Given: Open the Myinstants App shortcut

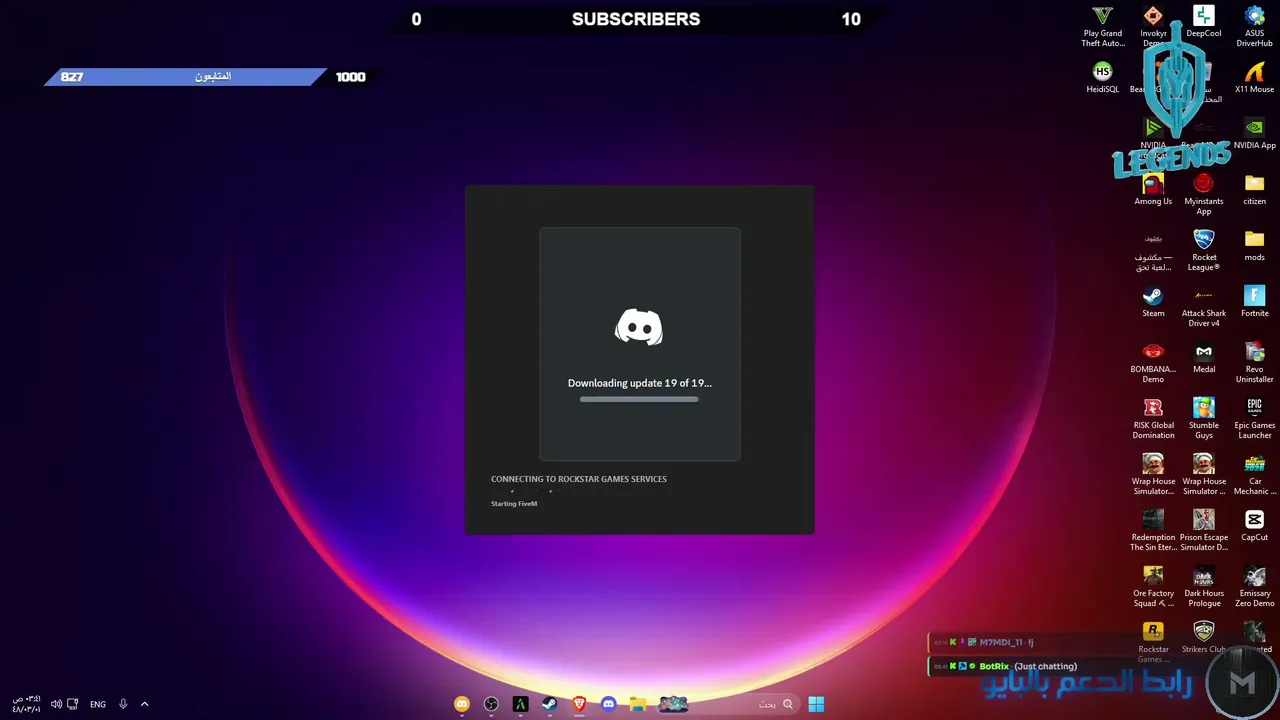Looking at the screenshot, I should point(1204,194).
